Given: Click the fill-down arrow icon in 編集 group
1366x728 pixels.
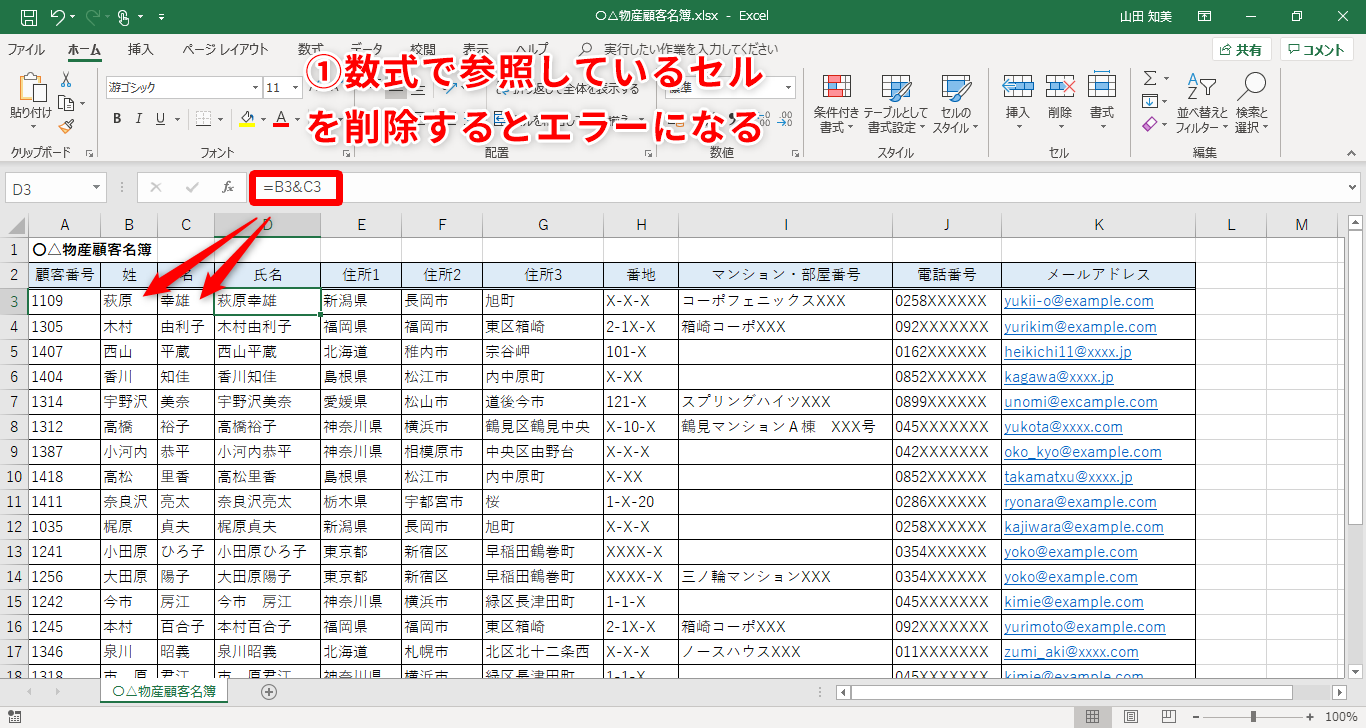Looking at the screenshot, I should pyautogui.click(x=1150, y=101).
